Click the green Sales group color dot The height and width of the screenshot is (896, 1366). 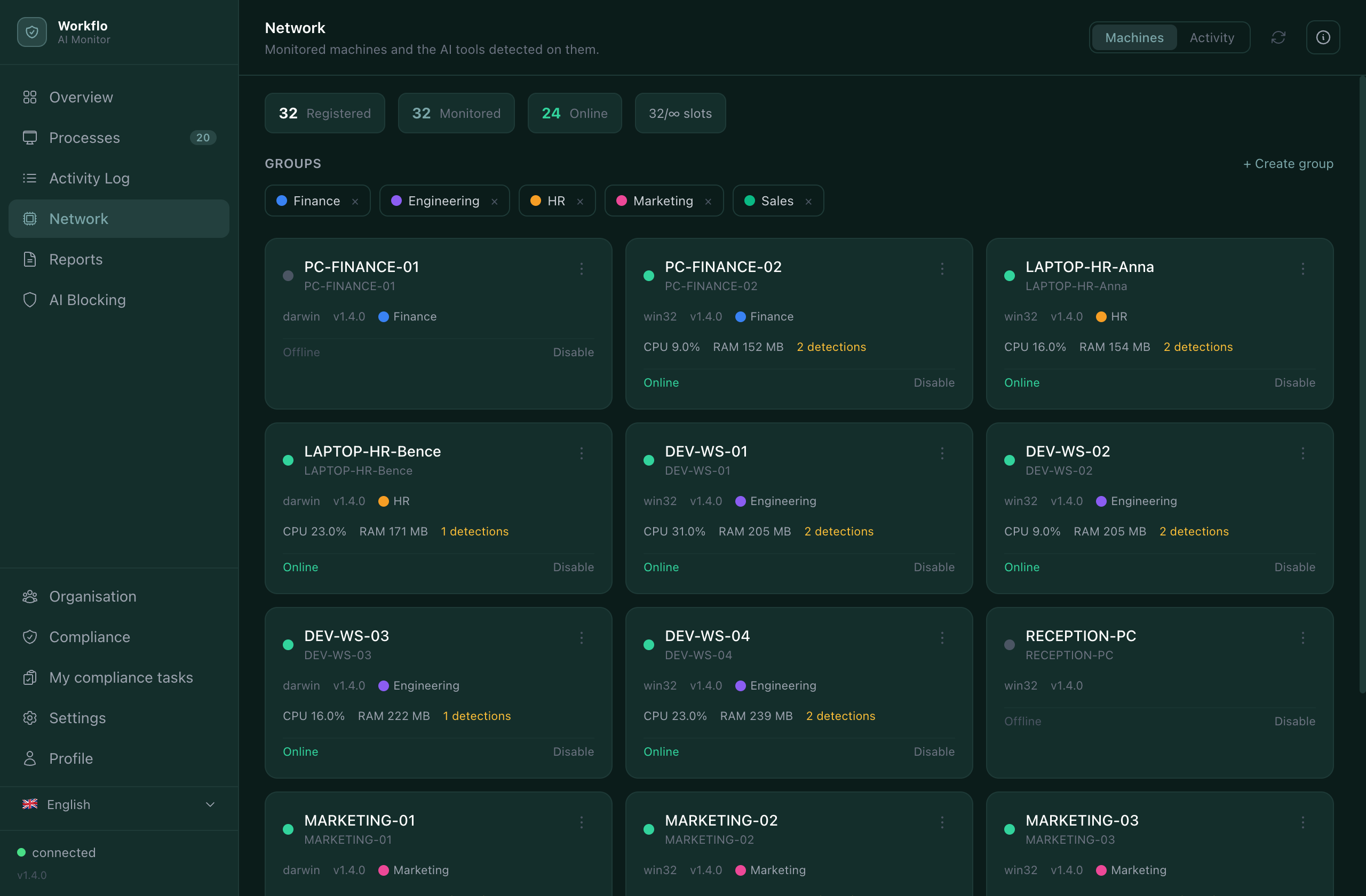[x=750, y=201]
